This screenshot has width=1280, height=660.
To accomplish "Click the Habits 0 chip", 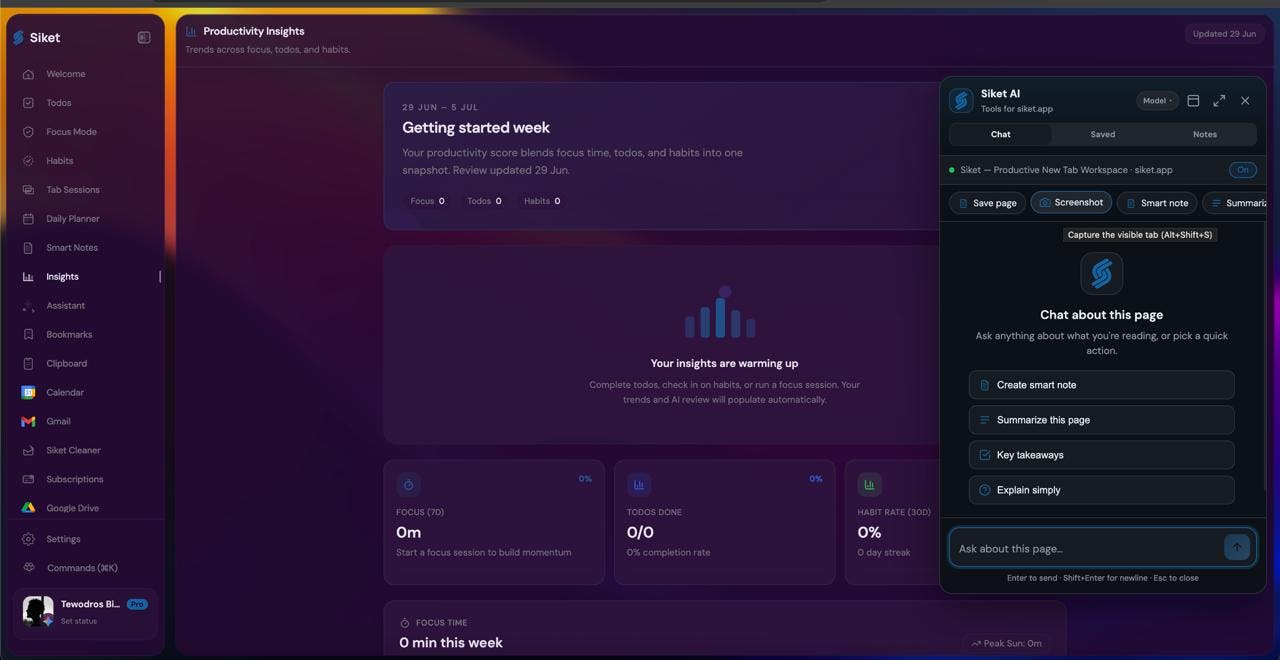I will pos(542,201).
